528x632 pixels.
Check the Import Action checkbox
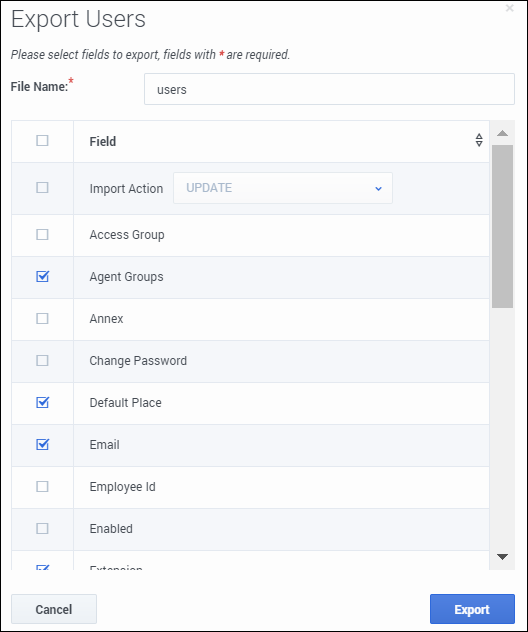tap(42, 187)
